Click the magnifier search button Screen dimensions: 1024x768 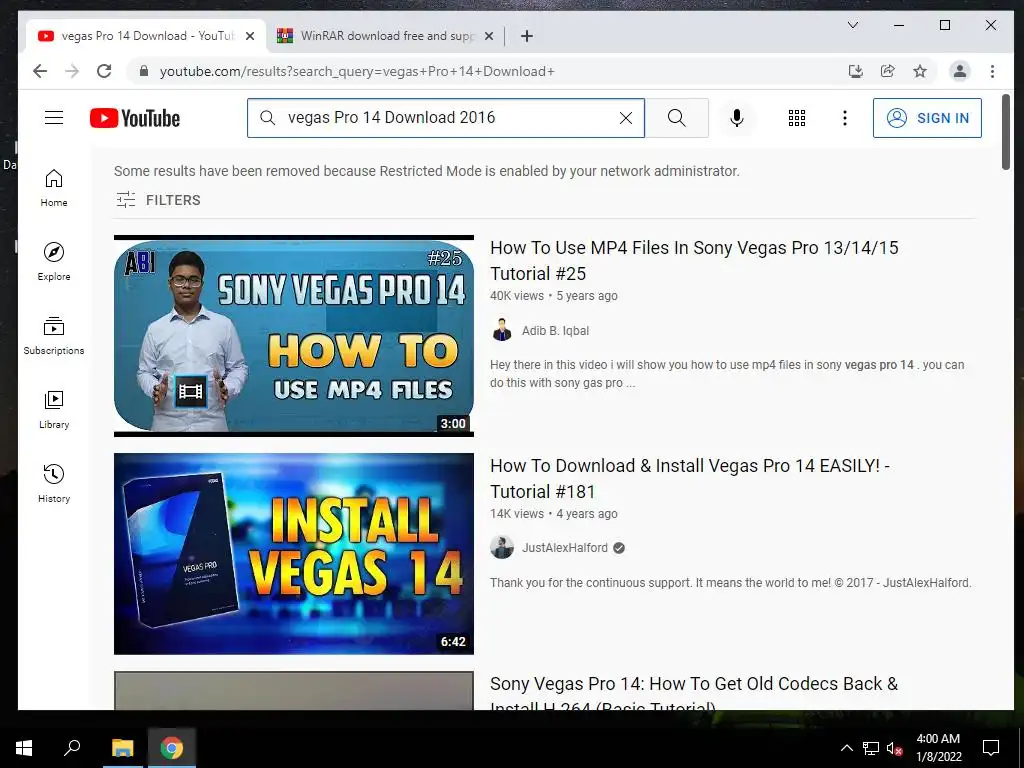click(x=677, y=118)
